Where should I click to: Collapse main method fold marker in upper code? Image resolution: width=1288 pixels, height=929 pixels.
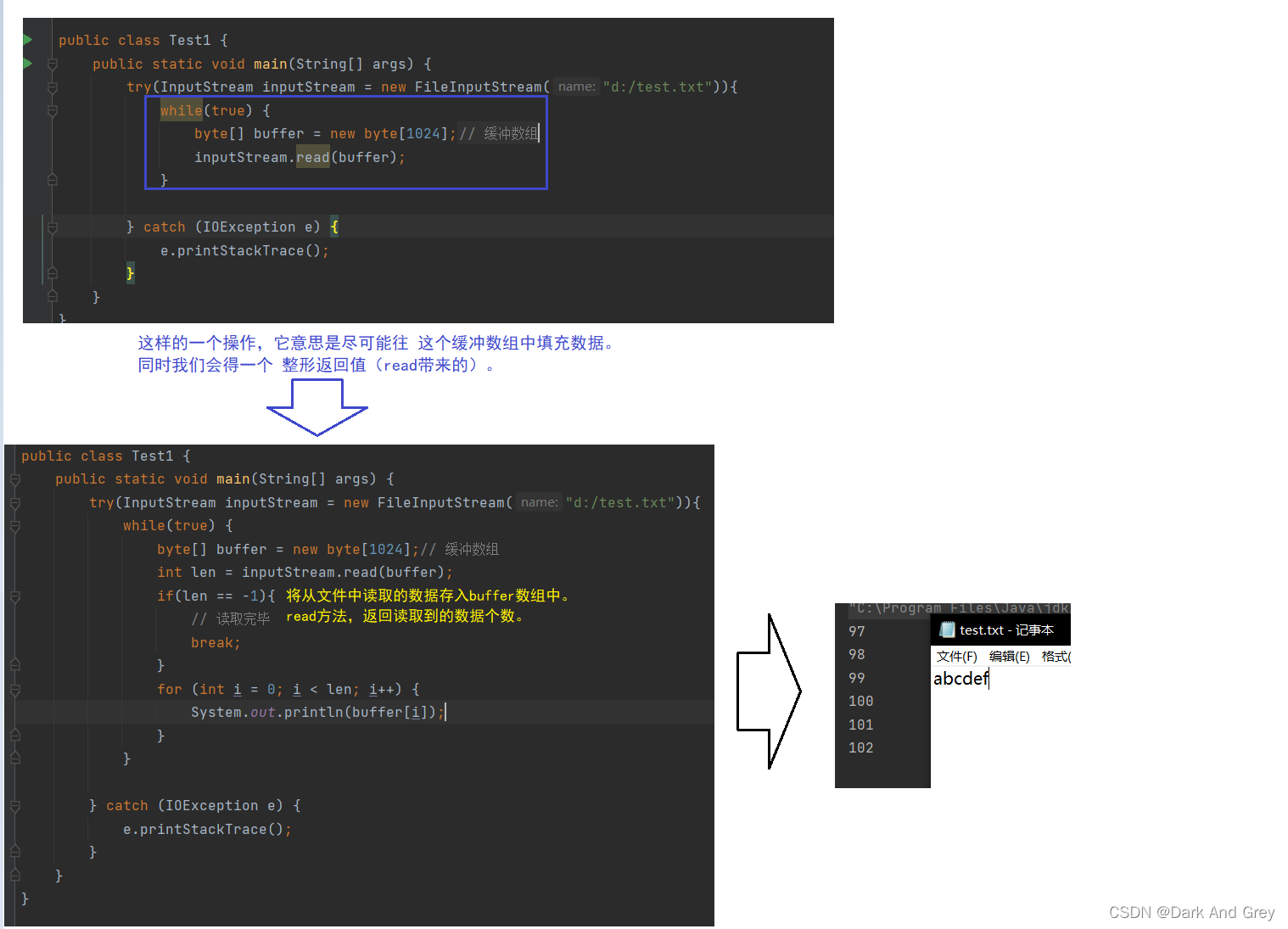coord(53,64)
